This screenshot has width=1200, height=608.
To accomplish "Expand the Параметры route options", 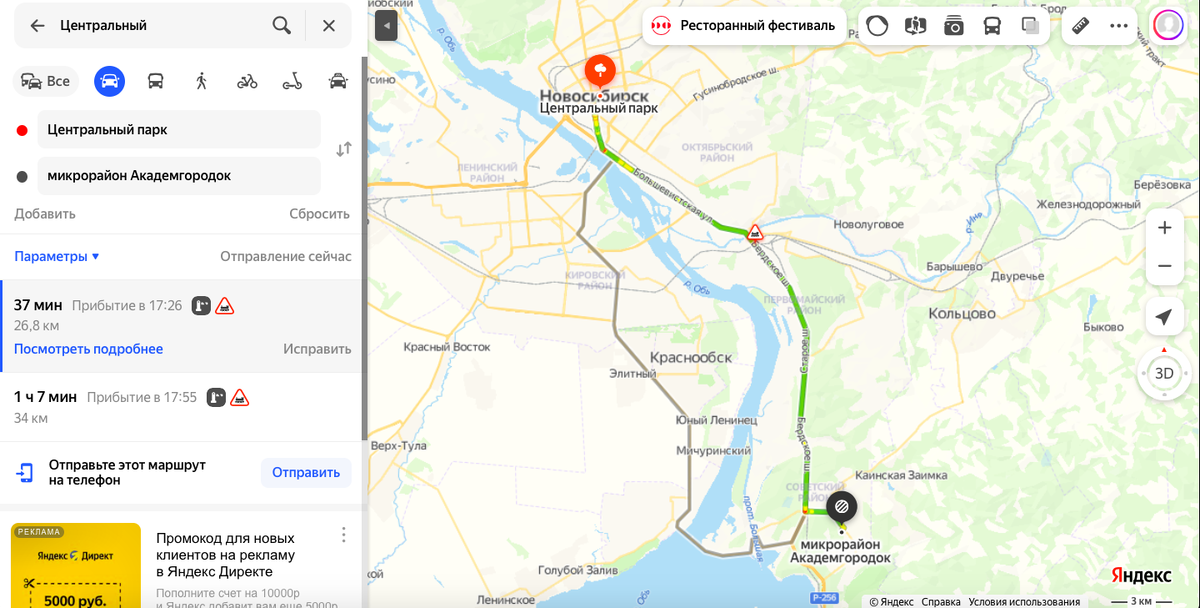I will coord(57,256).
